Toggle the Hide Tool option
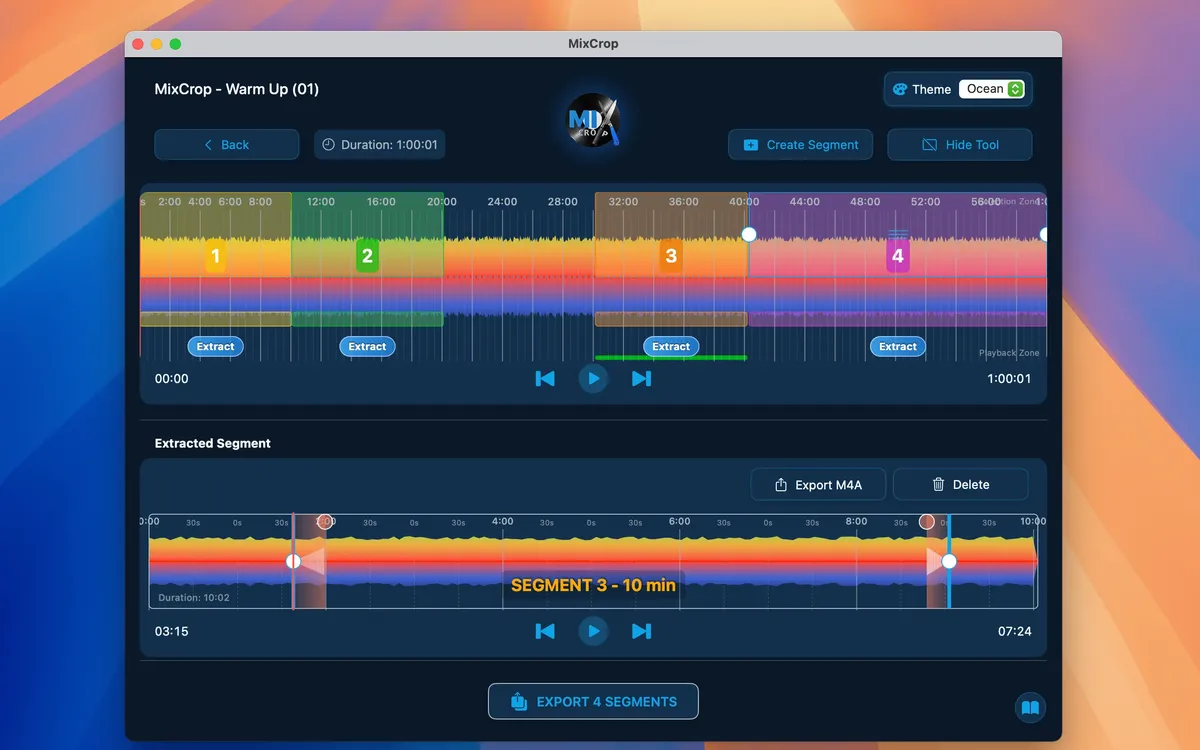Image resolution: width=1200 pixels, height=750 pixels. point(959,144)
